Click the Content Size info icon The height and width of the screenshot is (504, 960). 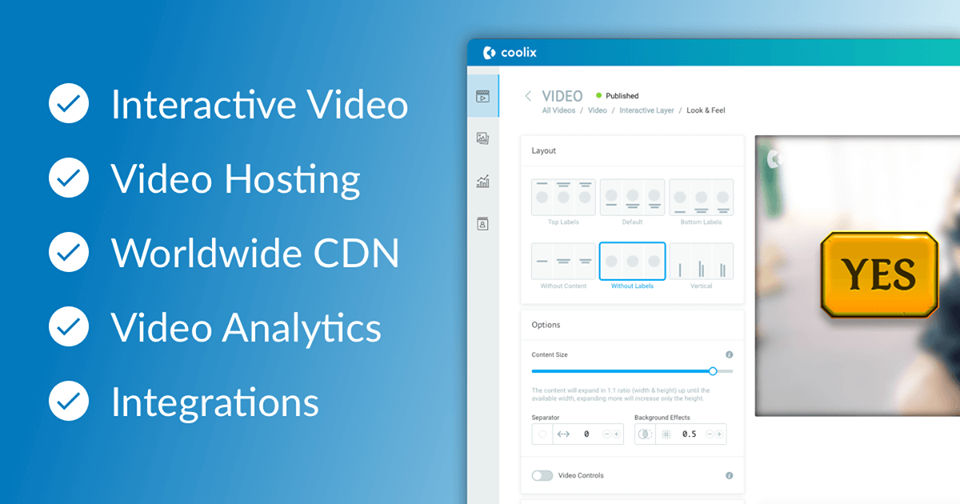click(x=729, y=355)
